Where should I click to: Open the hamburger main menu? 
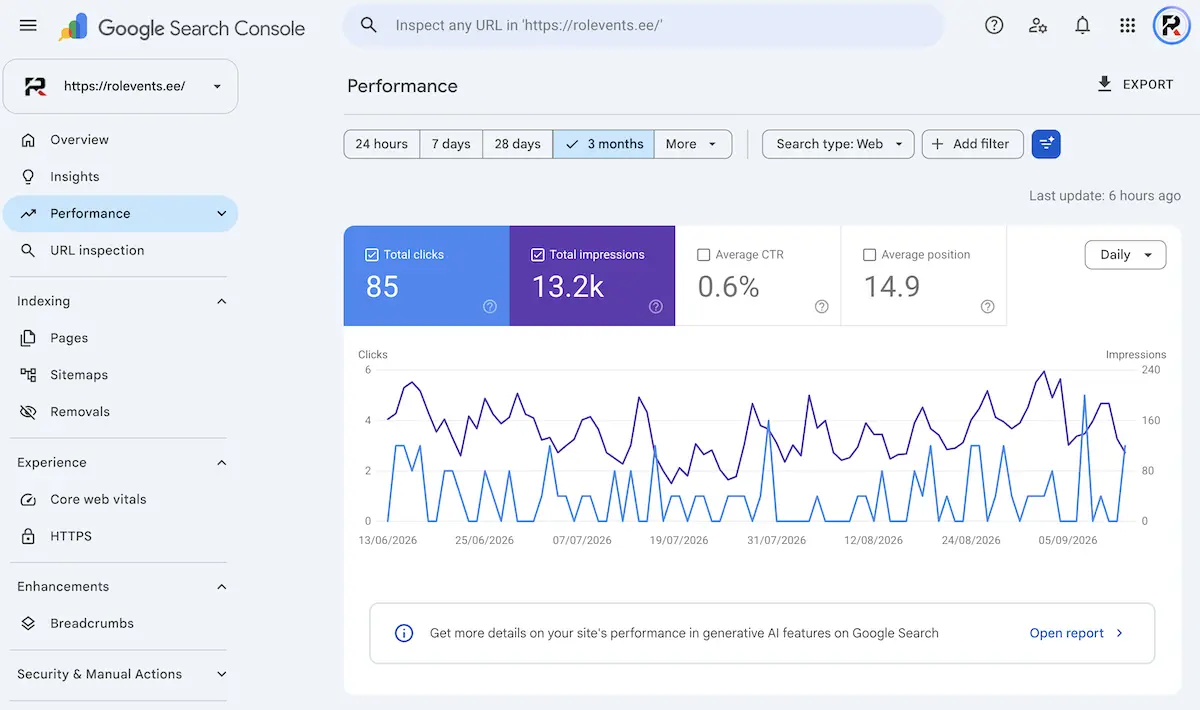28,25
